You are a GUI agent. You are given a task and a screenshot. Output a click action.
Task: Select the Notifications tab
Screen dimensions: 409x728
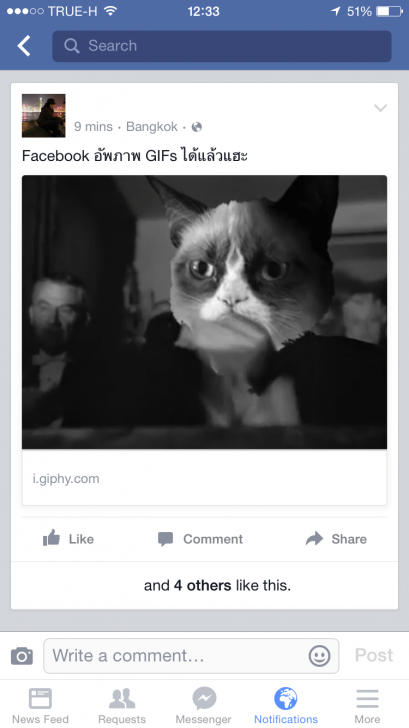(x=286, y=706)
